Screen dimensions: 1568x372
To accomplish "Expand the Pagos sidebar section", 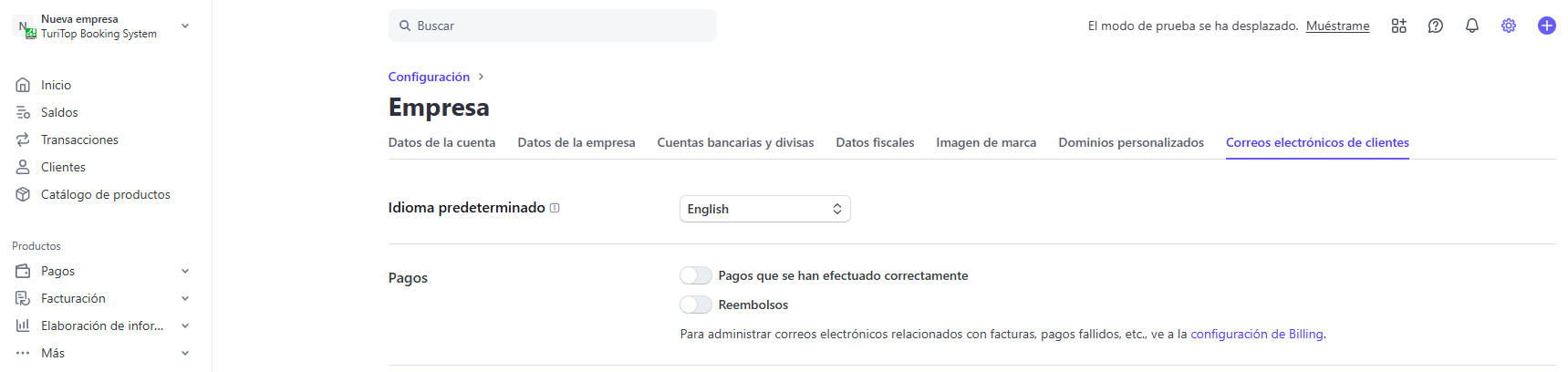I will pyautogui.click(x=185, y=271).
